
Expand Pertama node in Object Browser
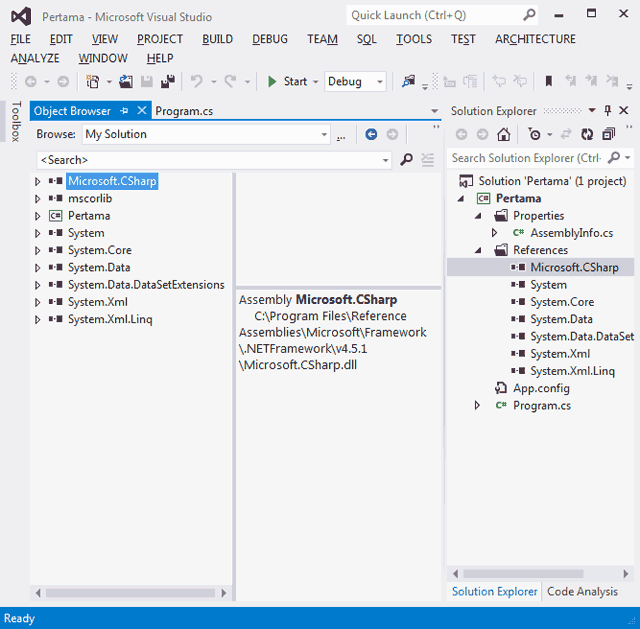[38, 216]
